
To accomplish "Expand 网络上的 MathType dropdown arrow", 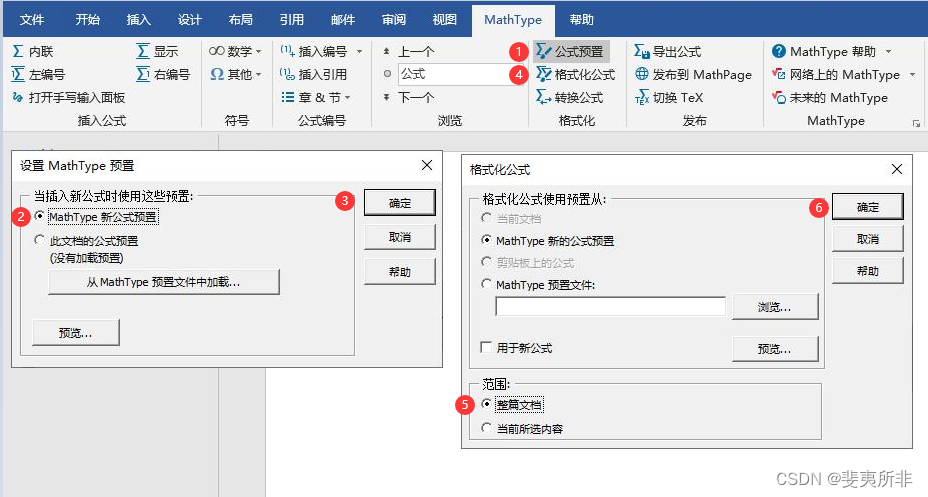I will pos(912,75).
